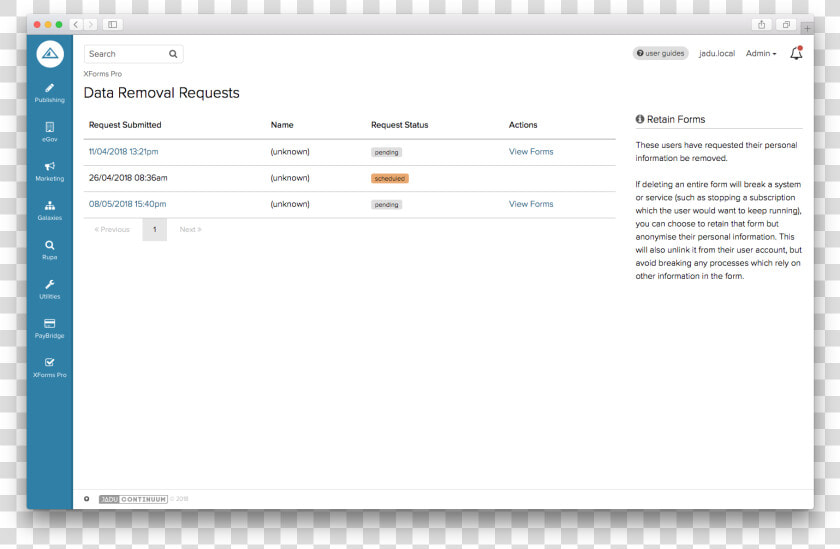This screenshot has width=840, height=549.
Task: Go to Previous page of results
Action: click(x=112, y=229)
